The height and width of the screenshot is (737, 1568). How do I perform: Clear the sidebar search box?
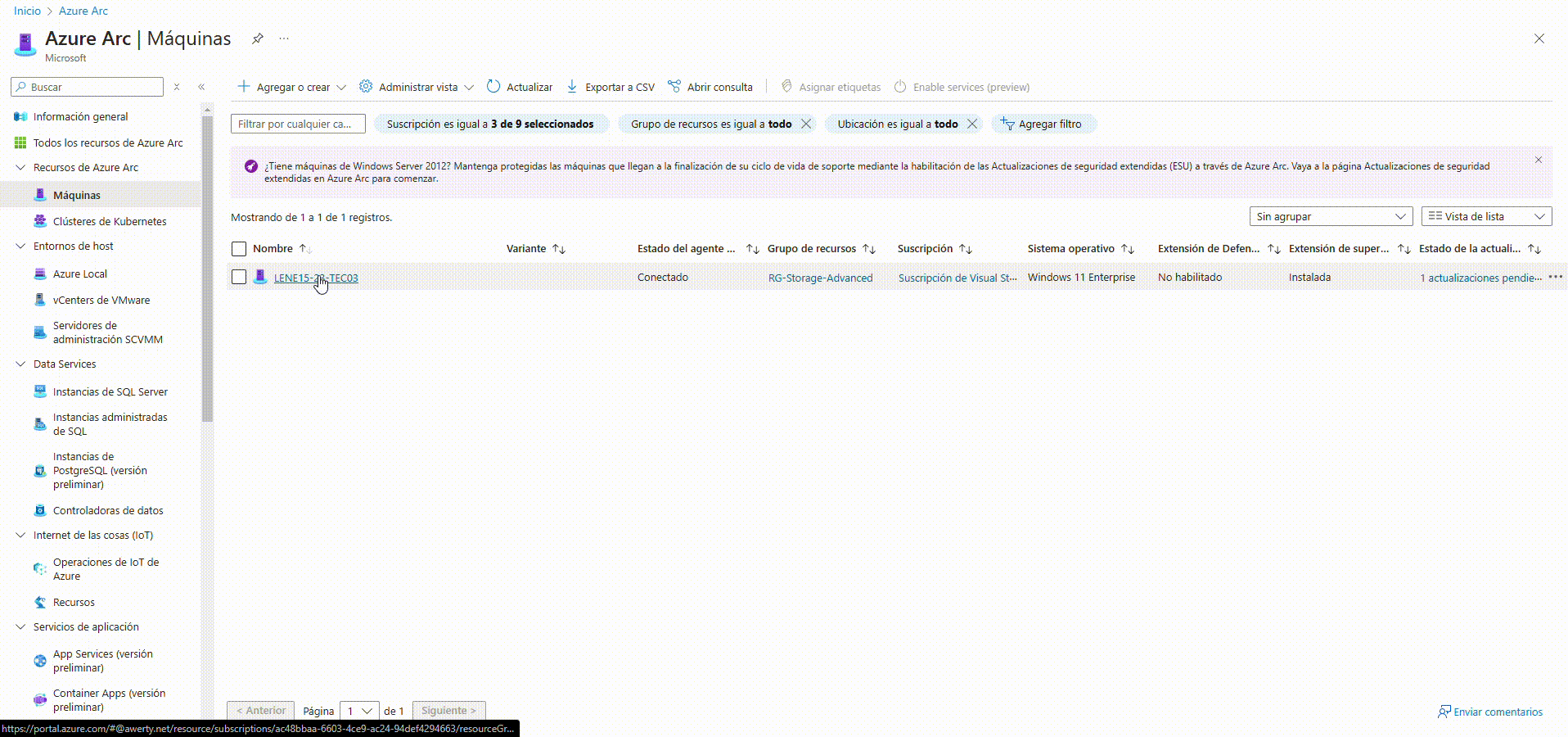(x=176, y=87)
